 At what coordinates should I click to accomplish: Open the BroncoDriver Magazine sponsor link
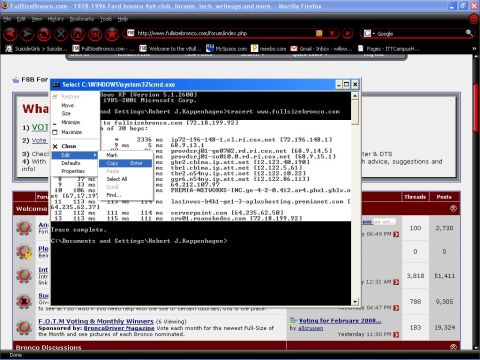(x=119, y=328)
